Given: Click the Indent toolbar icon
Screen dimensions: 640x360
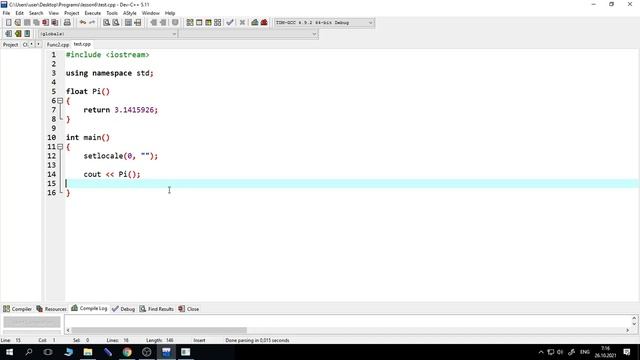Looking at the screenshot, I should [x=153, y=23].
